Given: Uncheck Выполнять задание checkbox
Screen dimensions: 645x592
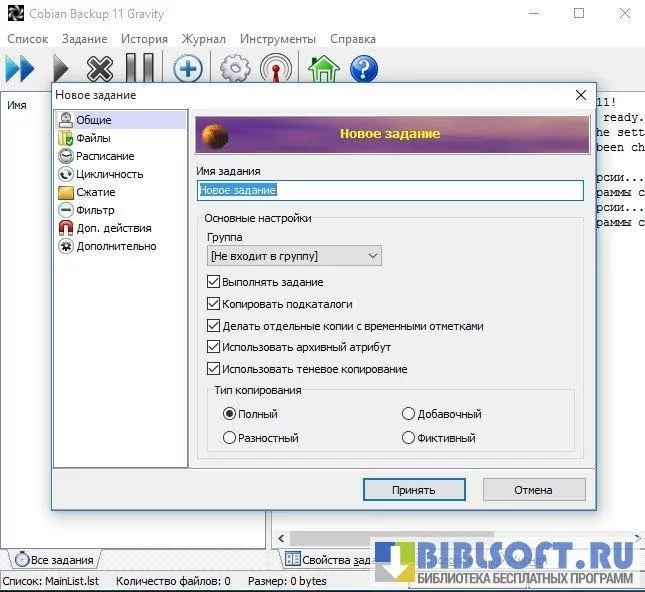Looking at the screenshot, I should pos(213,282).
